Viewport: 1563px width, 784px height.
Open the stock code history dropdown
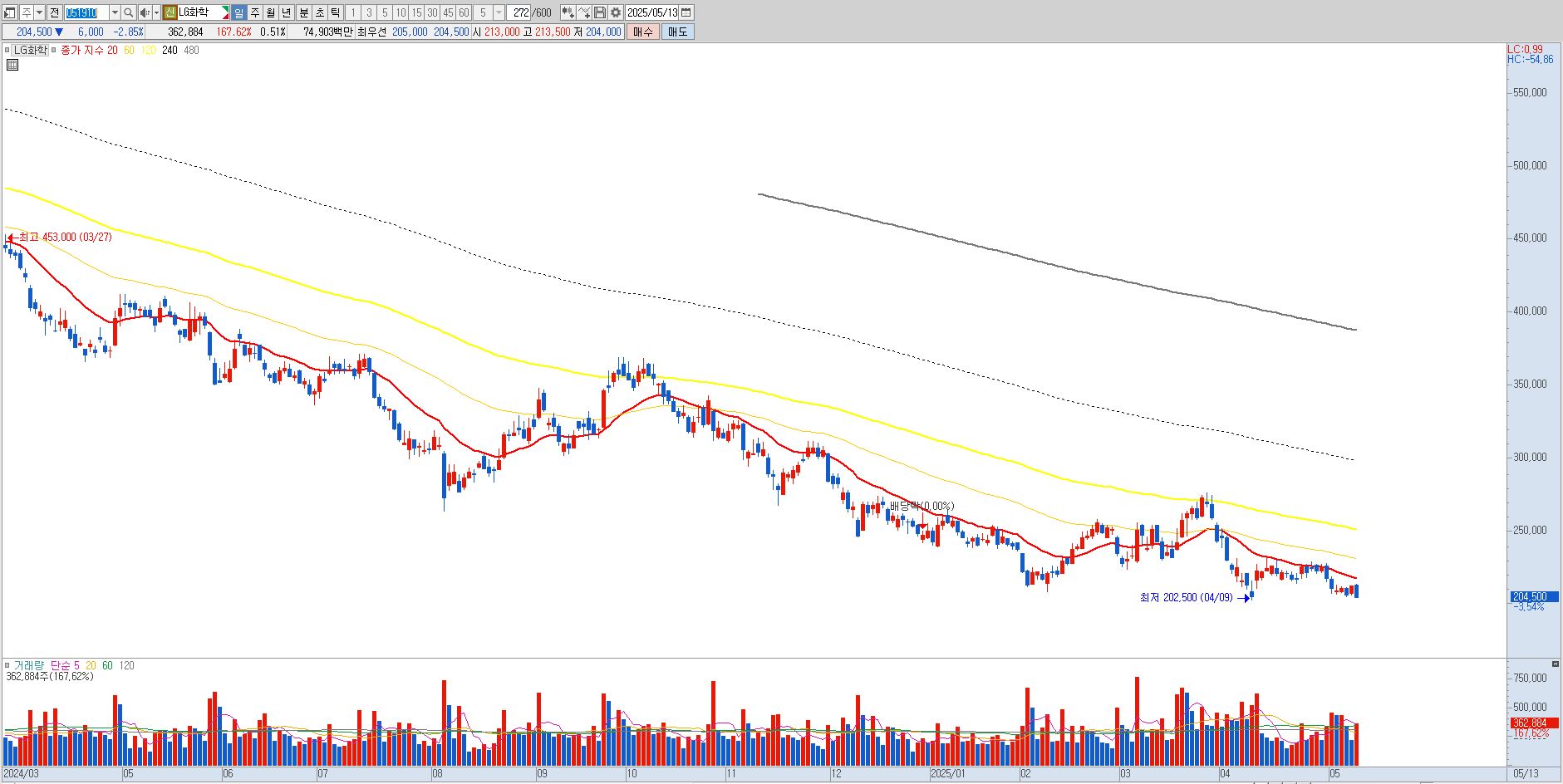click(115, 12)
